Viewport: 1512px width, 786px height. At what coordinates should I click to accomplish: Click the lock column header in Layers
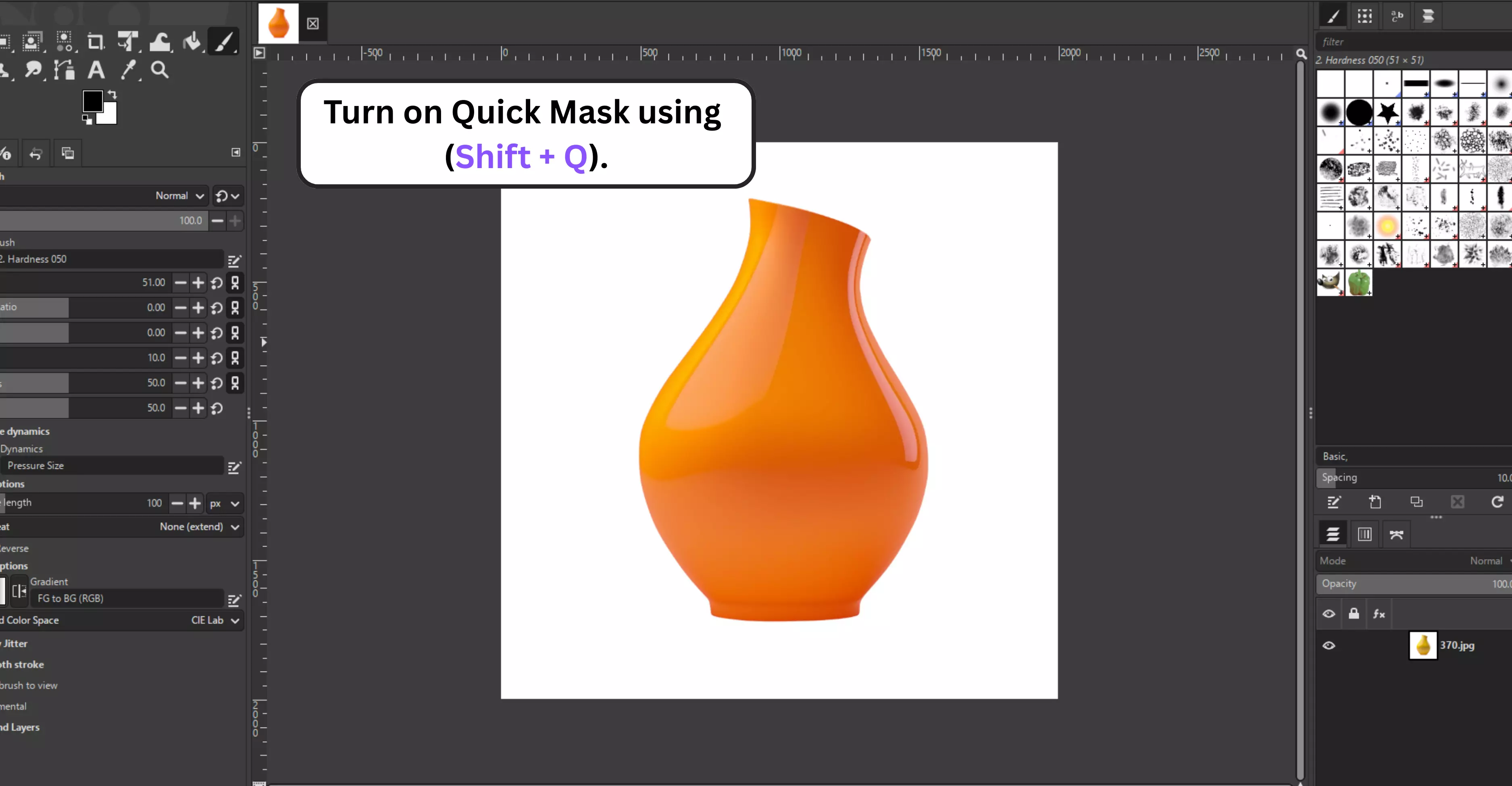(1354, 614)
